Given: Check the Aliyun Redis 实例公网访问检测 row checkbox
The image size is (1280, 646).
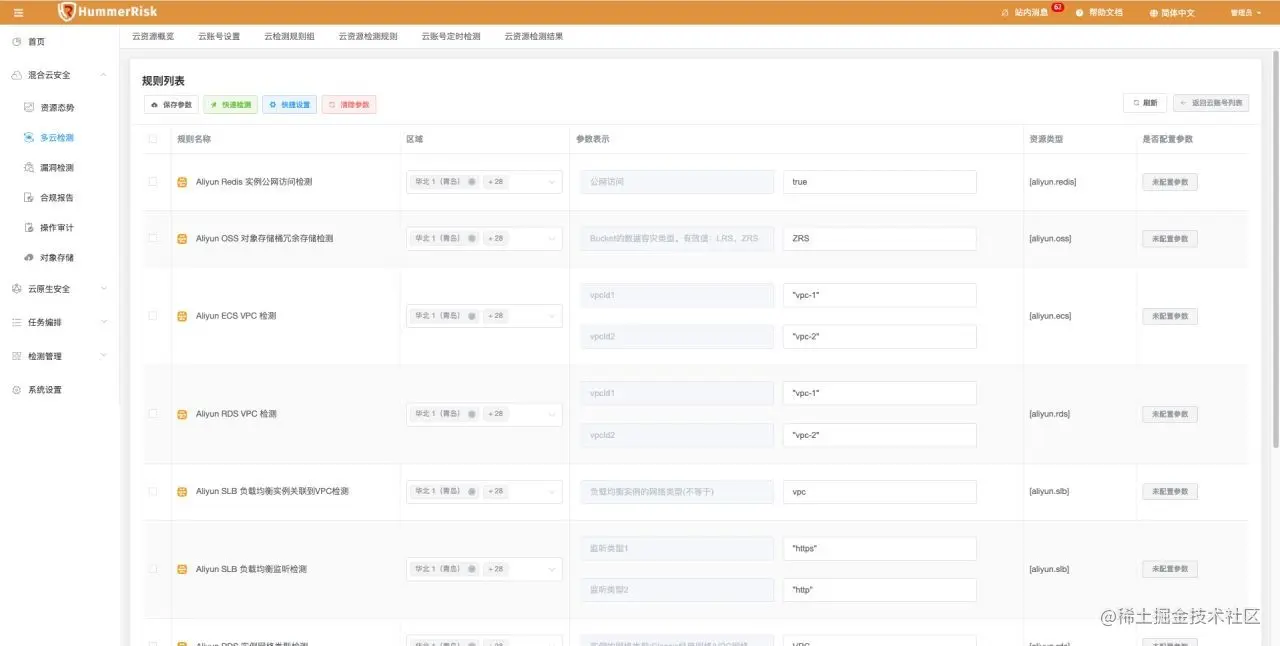Looking at the screenshot, I should (x=153, y=182).
